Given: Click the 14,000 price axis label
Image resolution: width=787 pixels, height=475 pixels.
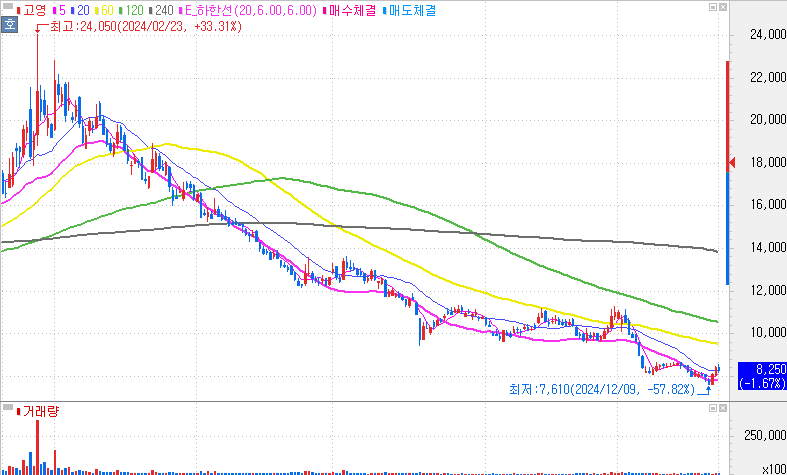Looking at the screenshot, I should tap(767, 247).
